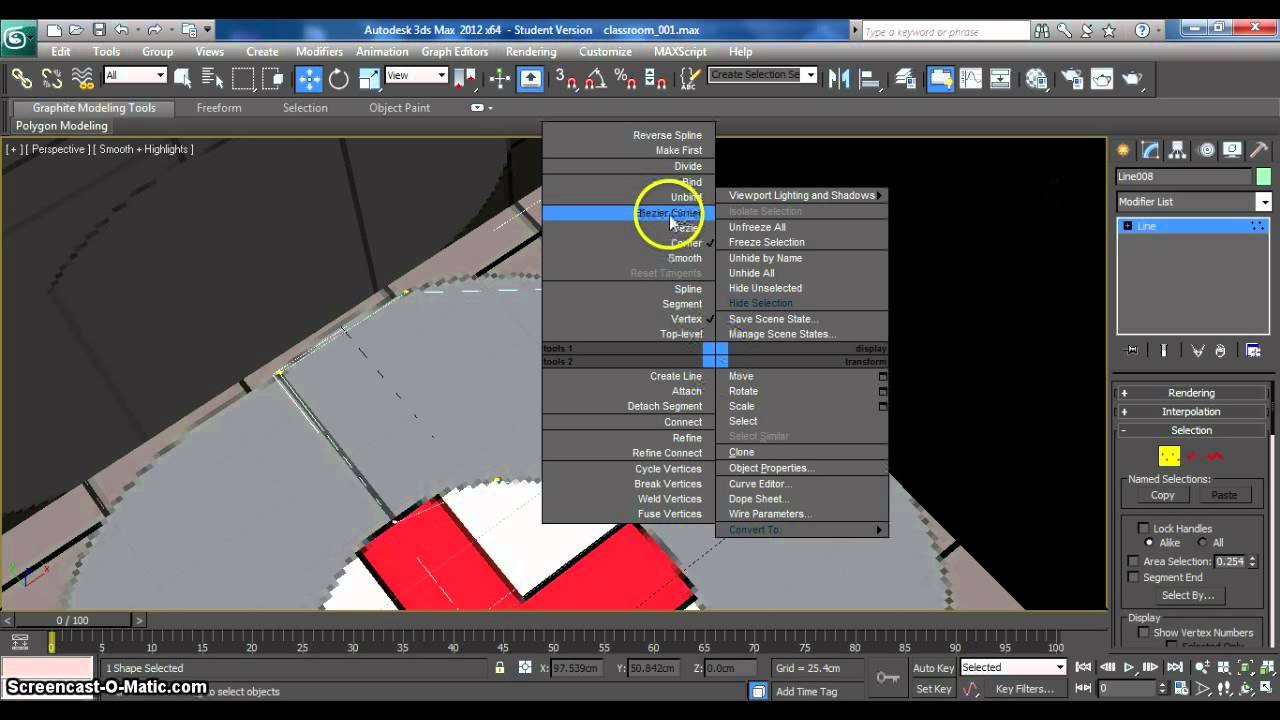
Task: Click the Unlink Selection icon
Action: 52,78
